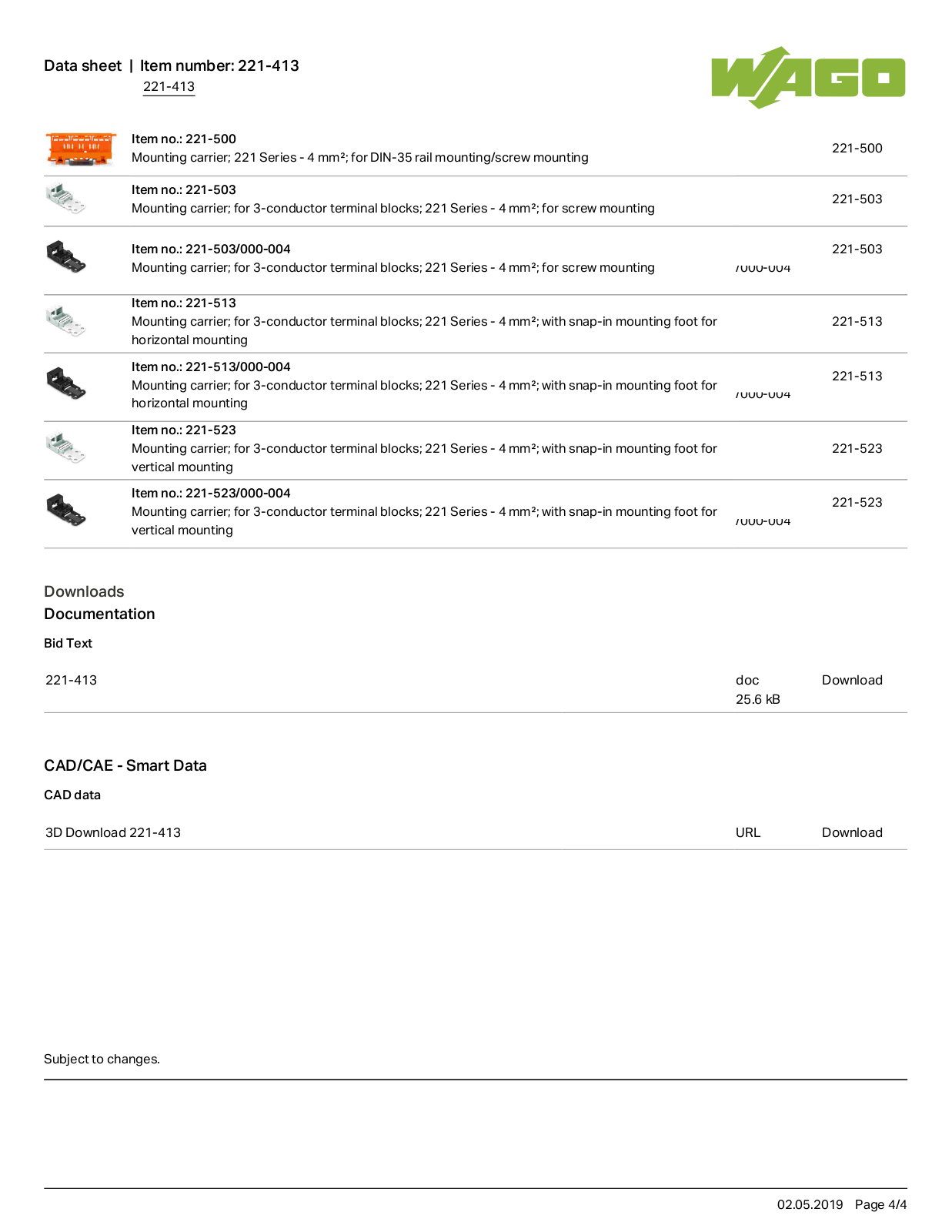Click the Item no.: 221-503/000-004 title
This screenshot has height=1232, width=952.
211,249
